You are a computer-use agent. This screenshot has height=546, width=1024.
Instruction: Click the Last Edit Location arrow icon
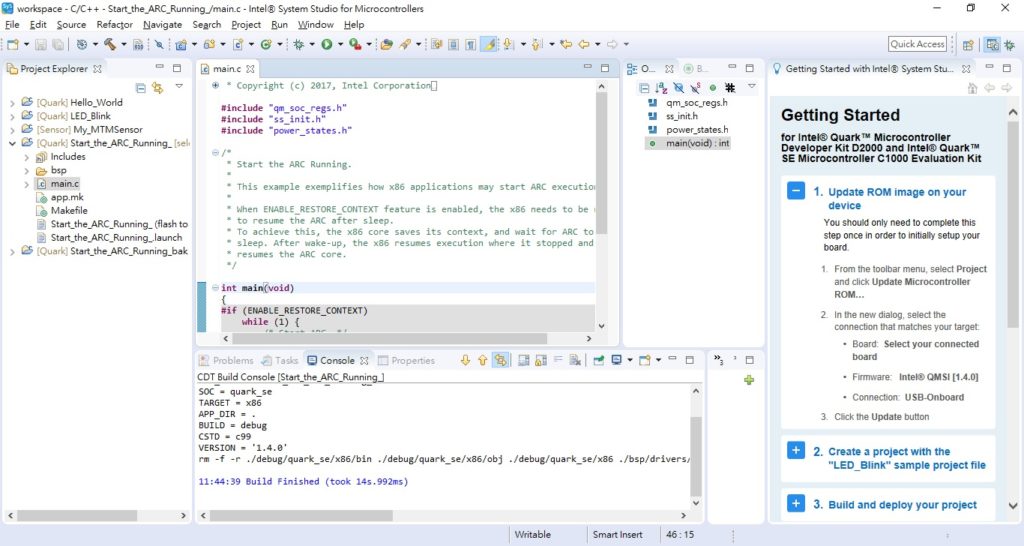pos(566,44)
